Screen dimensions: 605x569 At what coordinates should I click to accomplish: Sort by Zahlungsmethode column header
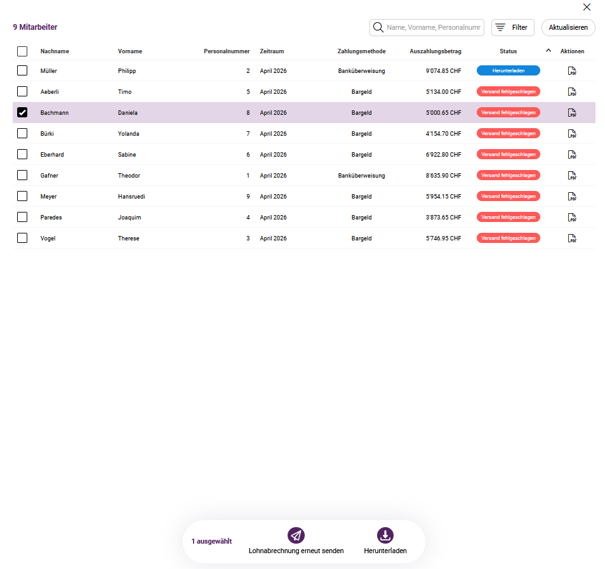(362, 51)
